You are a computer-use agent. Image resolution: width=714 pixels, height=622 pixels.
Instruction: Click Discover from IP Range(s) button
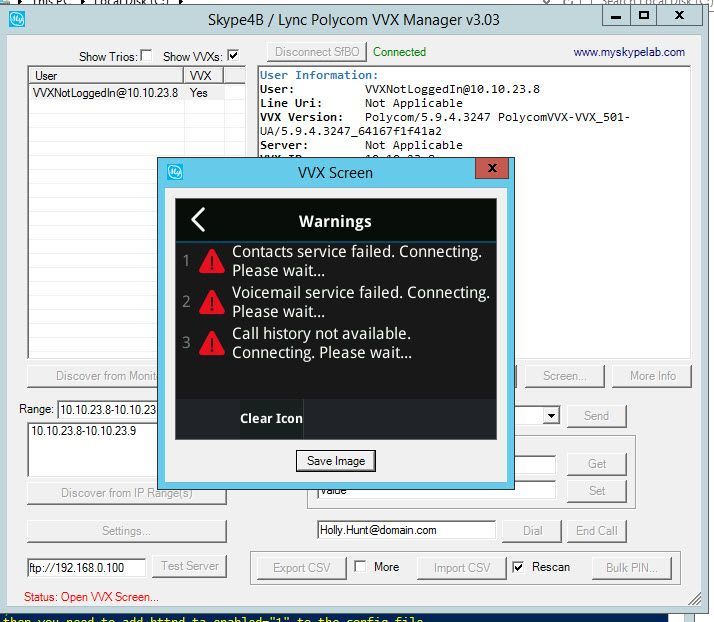pos(127,493)
